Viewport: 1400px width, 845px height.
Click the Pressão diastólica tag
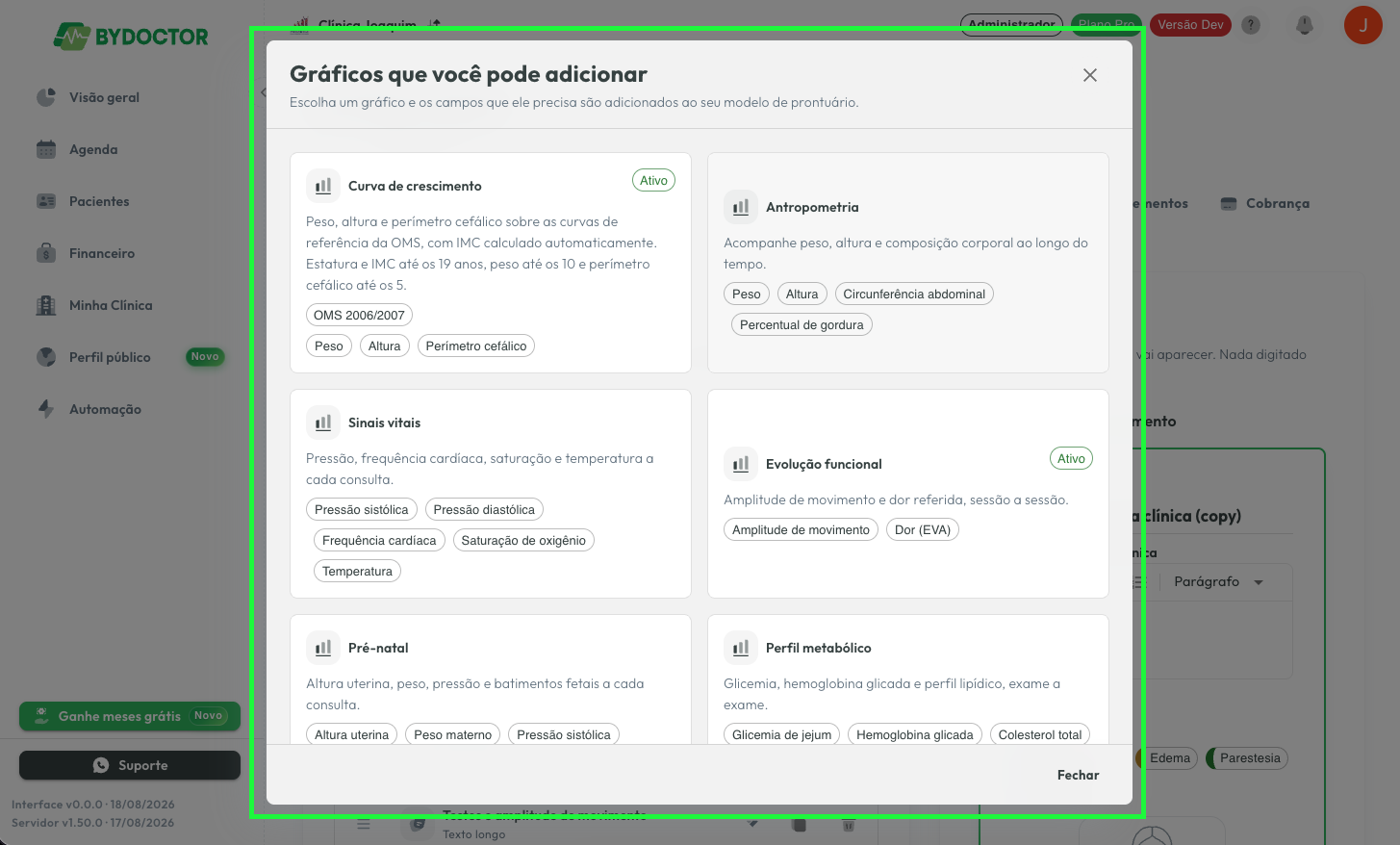coord(484,509)
